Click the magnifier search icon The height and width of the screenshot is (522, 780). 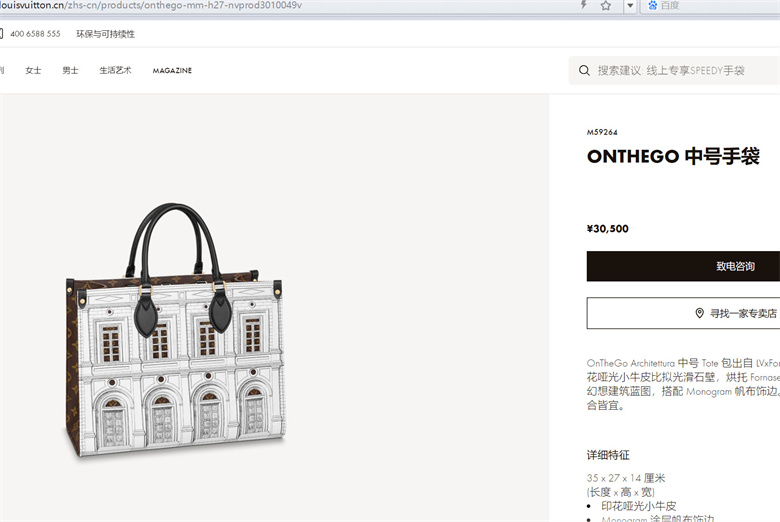click(x=585, y=71)
